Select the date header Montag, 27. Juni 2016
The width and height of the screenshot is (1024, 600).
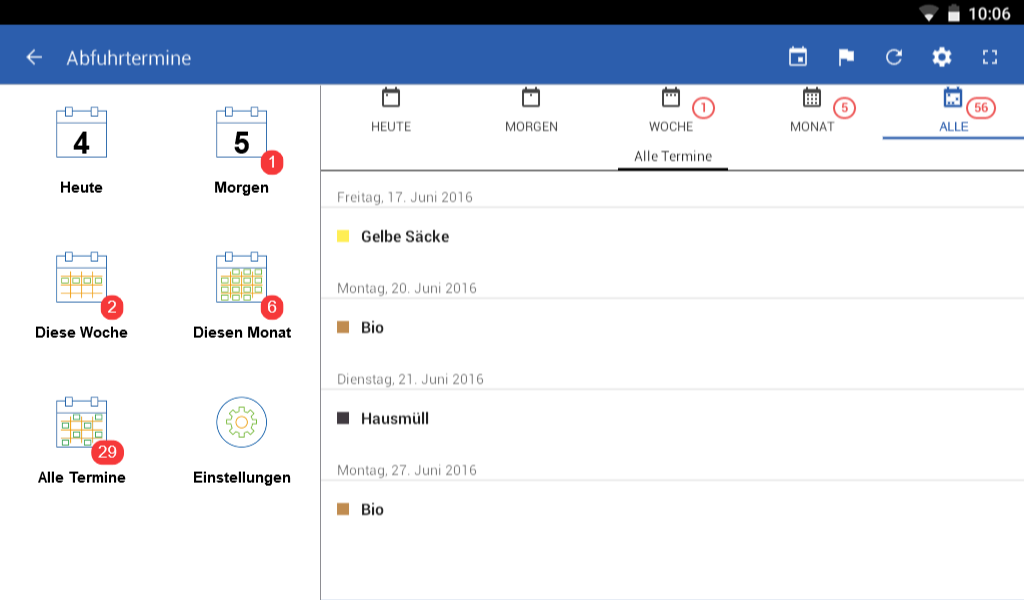point(407,470)
